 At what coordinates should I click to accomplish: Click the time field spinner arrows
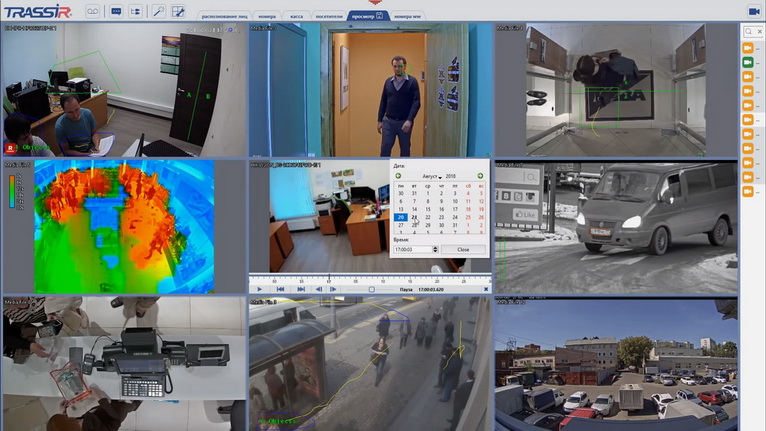435,249
